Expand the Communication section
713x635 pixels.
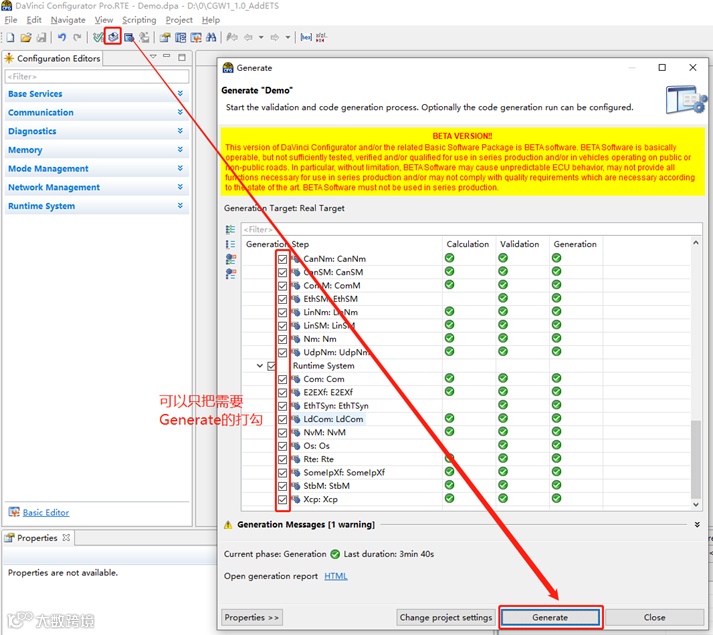click(x=180, y=112)
